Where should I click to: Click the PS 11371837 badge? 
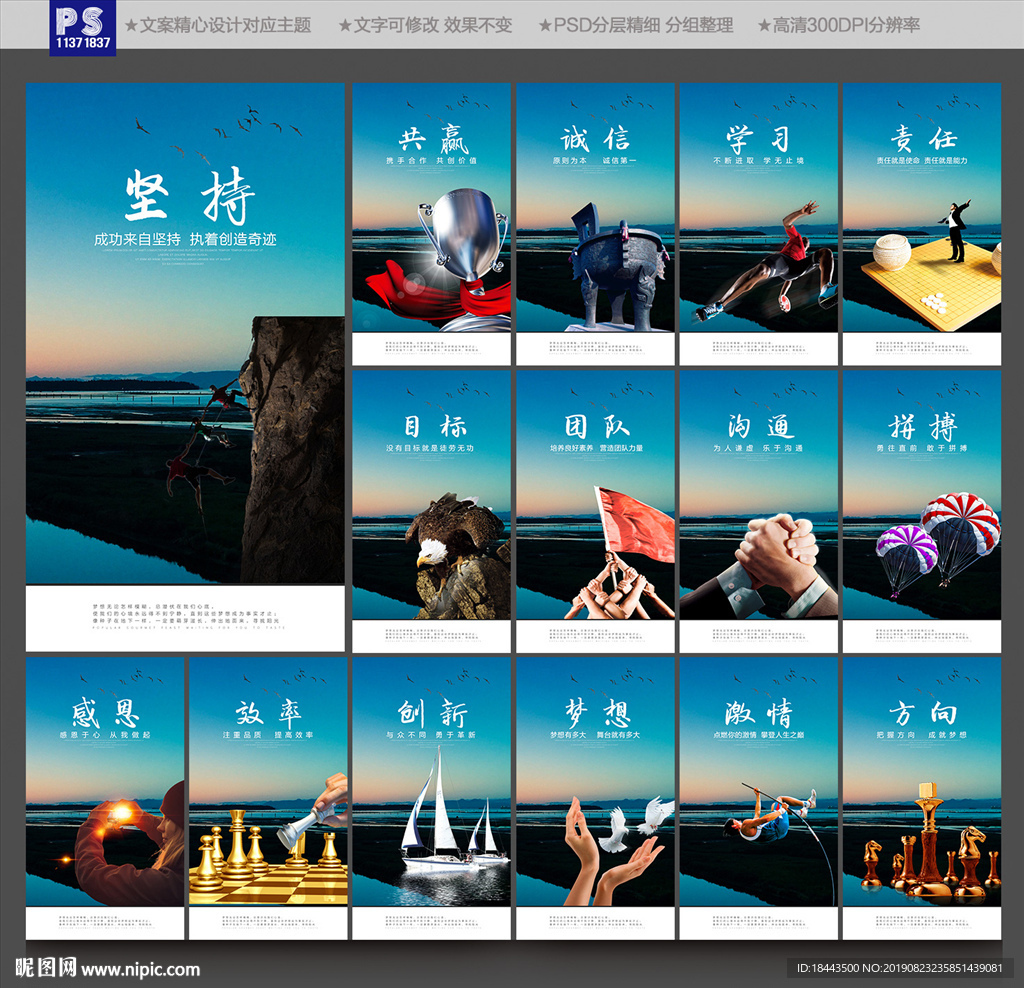[x=82, y=27]
